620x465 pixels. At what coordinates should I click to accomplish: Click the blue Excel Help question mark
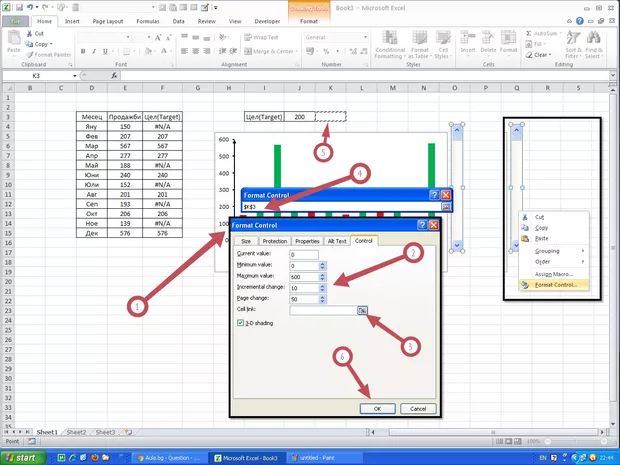[x=580, y=21]
